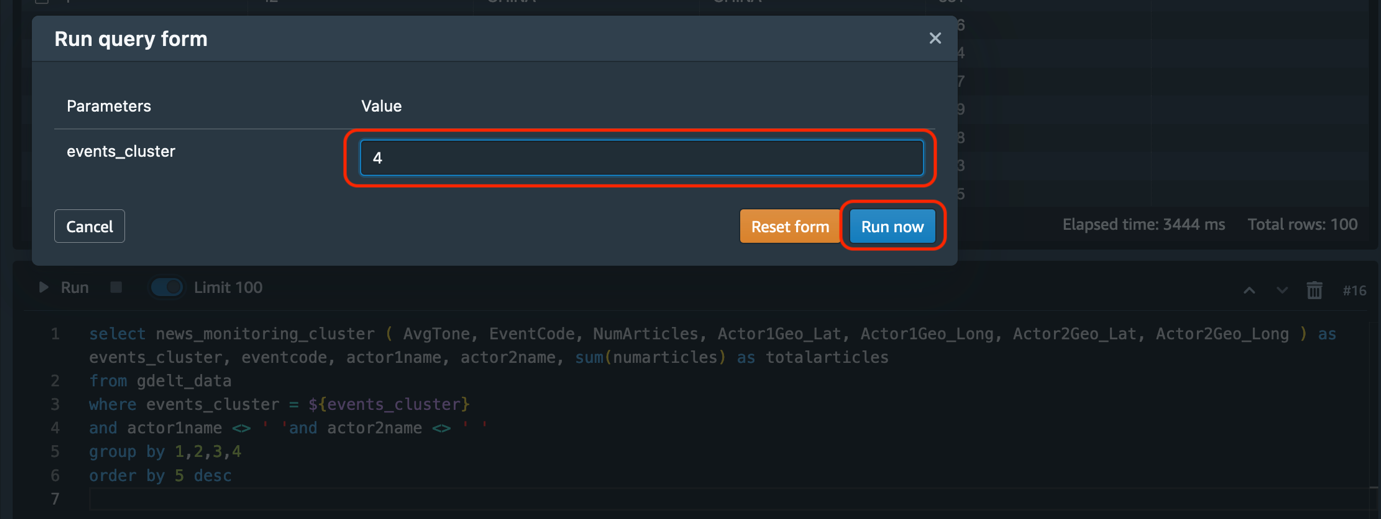Click the 'order by 5 desc' code line

coord(160,476)
